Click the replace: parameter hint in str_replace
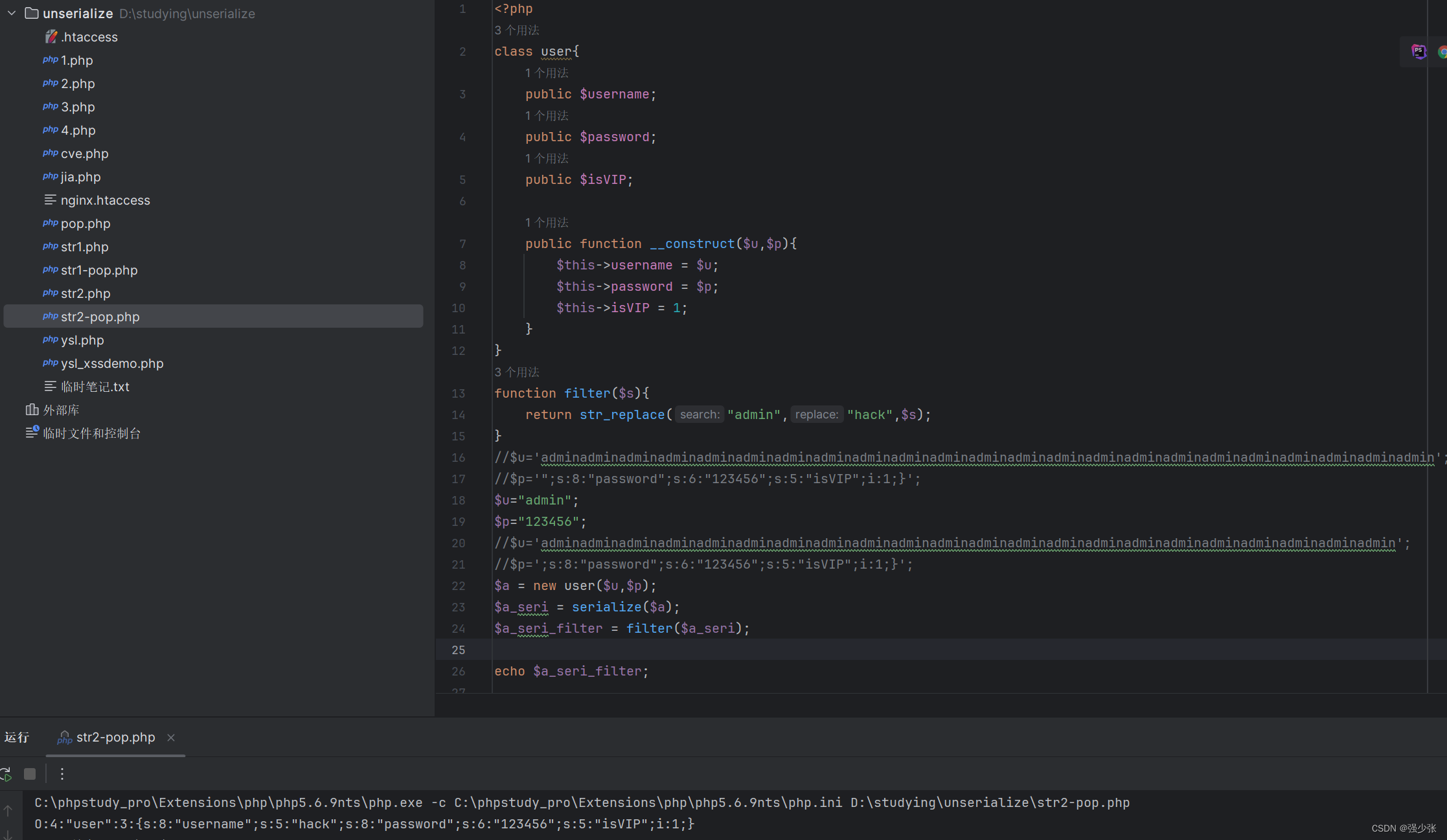The height and width of the screenshot is (840, 1447). tap(816, 414)
